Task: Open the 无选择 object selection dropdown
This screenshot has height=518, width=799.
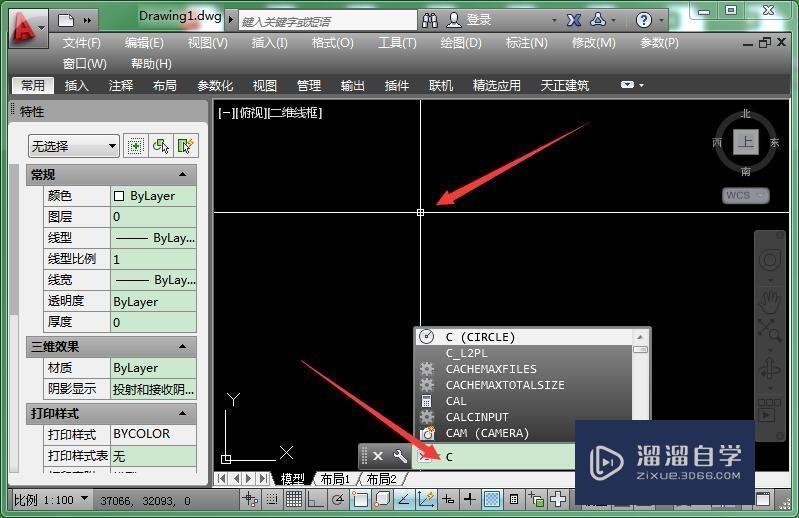Action: 74,146
